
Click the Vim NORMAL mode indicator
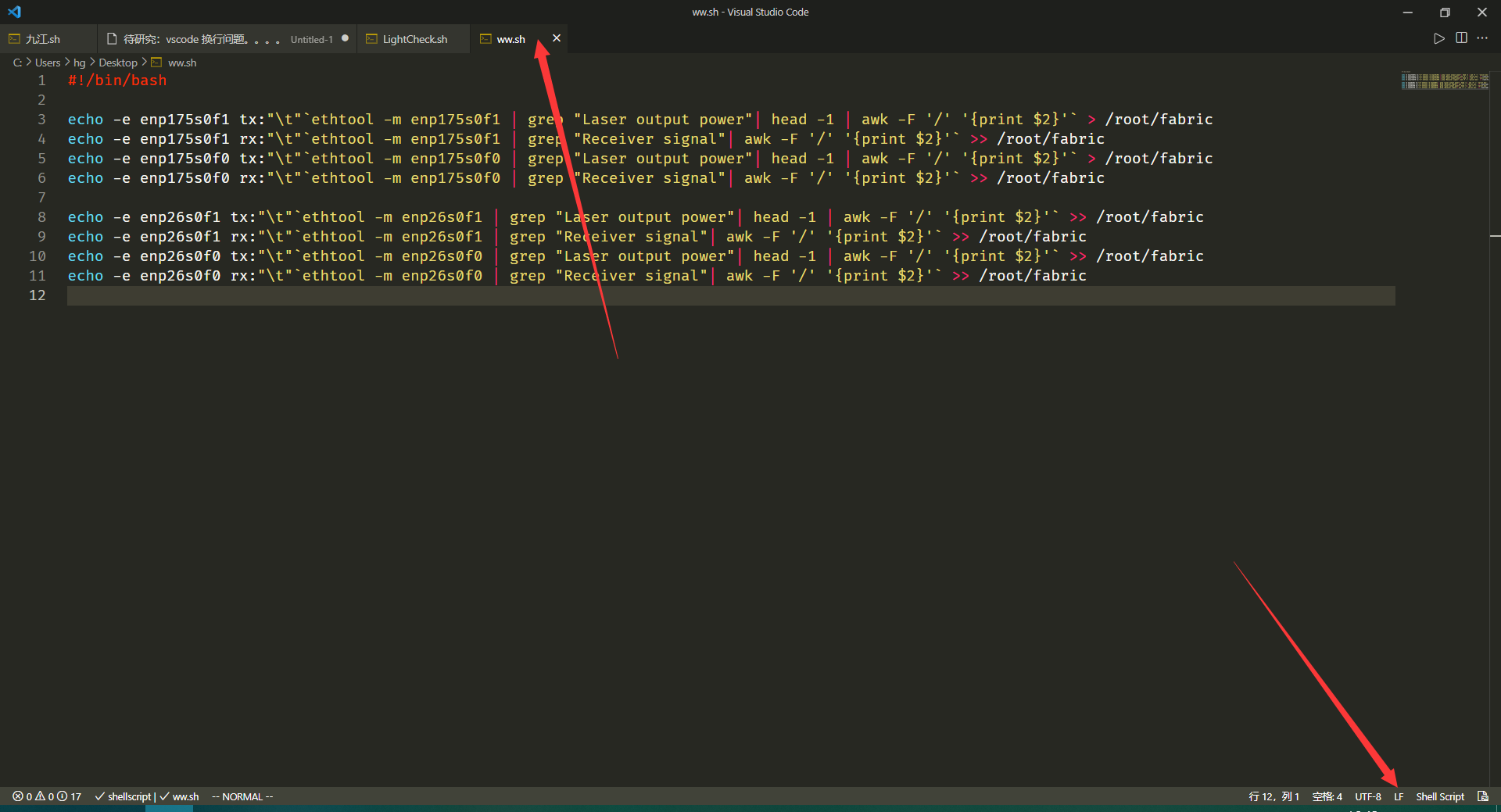click(x=242, y=796)
